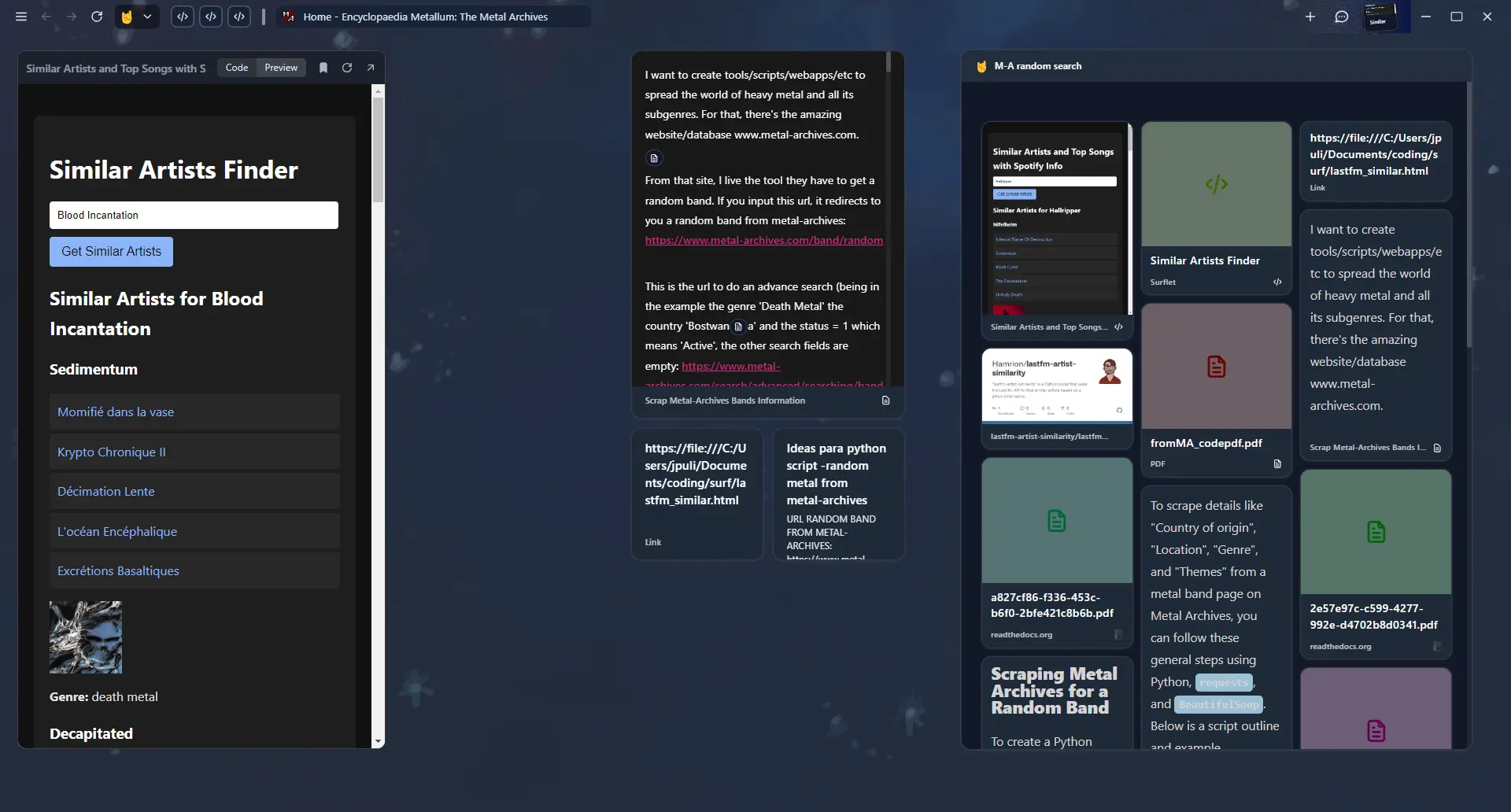The height and width of the screenshot is (812, 1511).
Task: Go forward to next page
Action: (72, 17)
